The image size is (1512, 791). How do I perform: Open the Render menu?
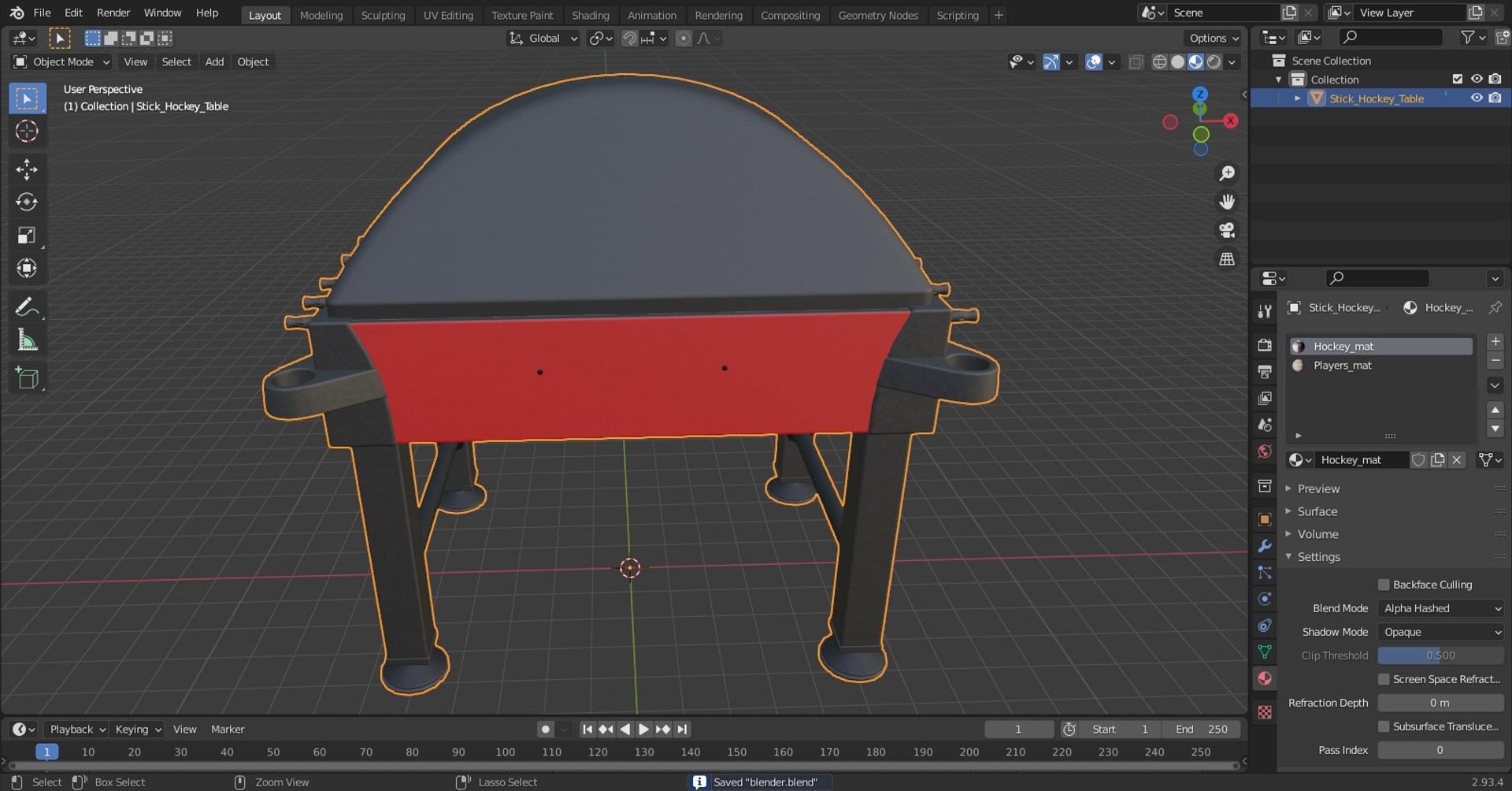(x=113, y=13)
